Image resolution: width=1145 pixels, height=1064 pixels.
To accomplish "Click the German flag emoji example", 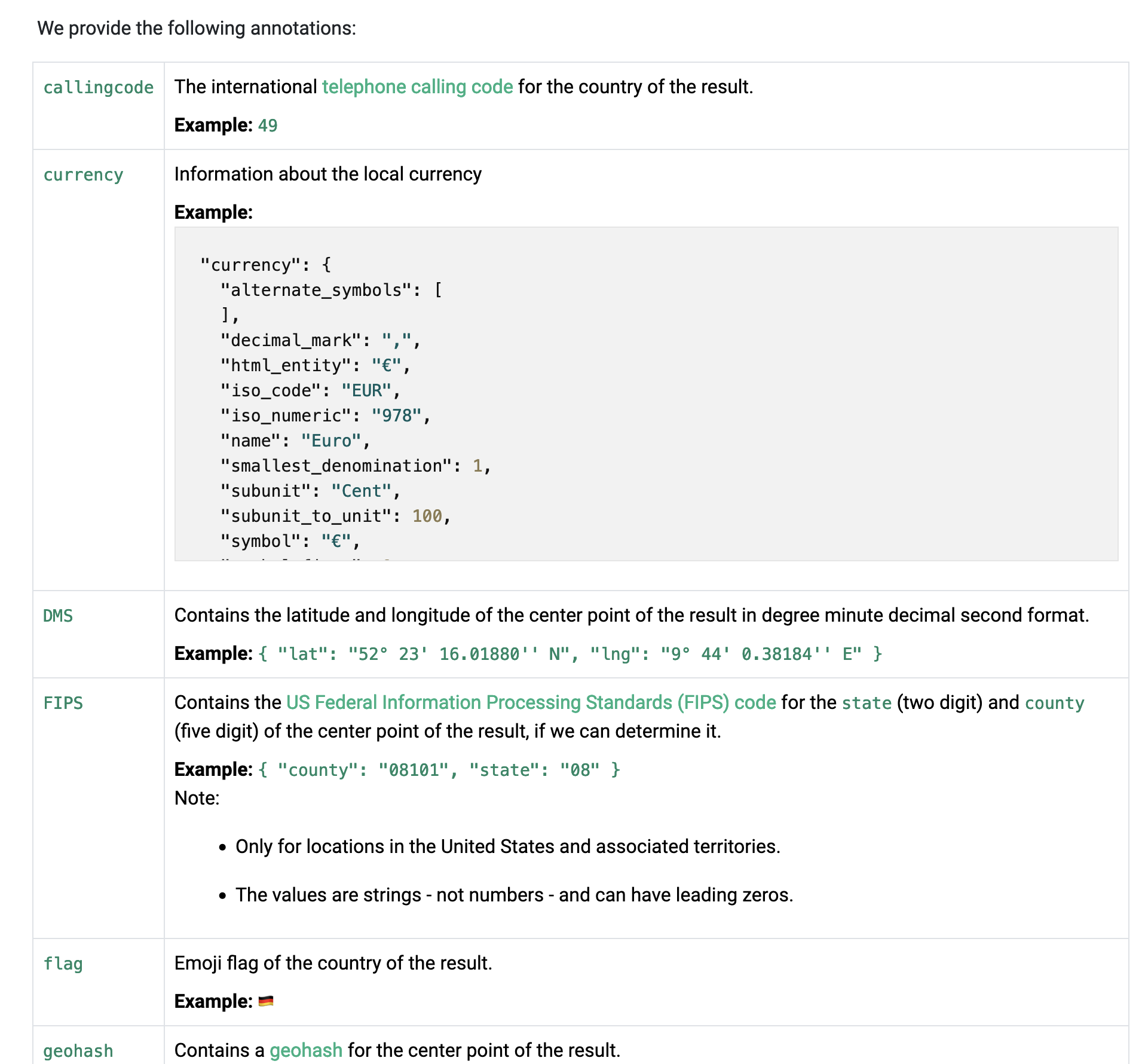I will coord(266,1001).
